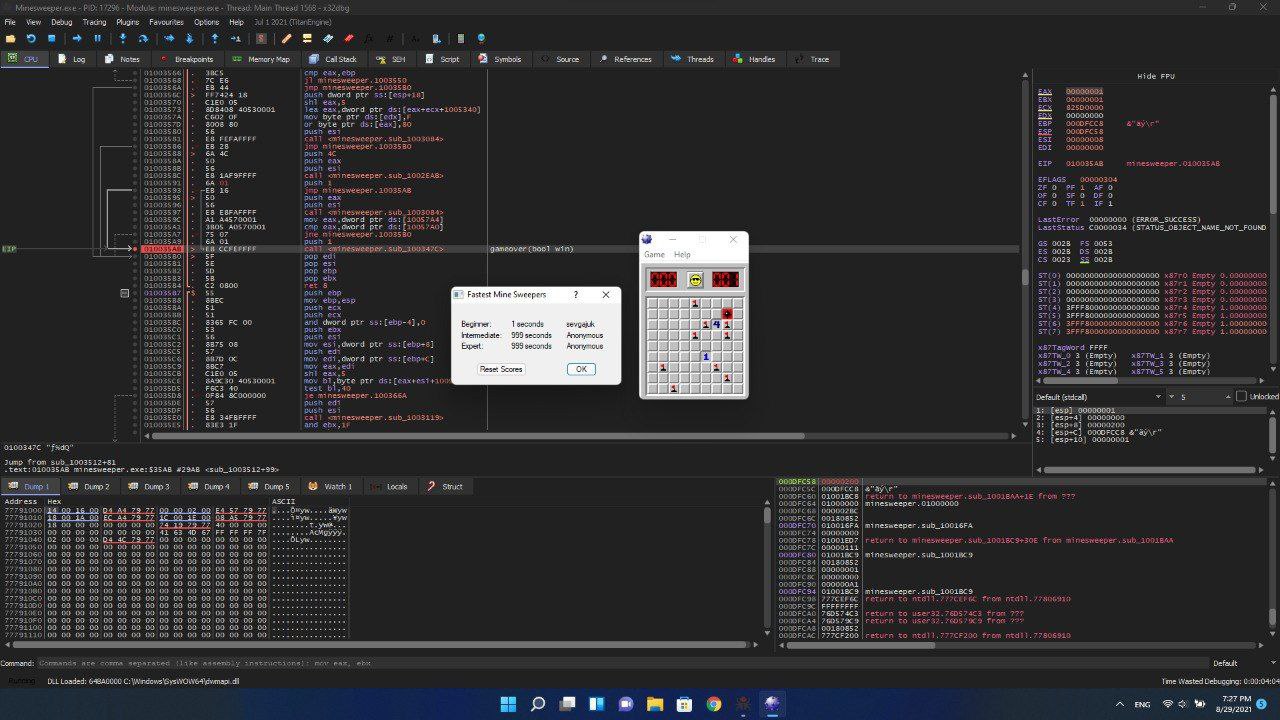Switch to the Memory Map tab
Viewport: 1280px width, 720px height.
pyautogui.click(x=261, y=59)
